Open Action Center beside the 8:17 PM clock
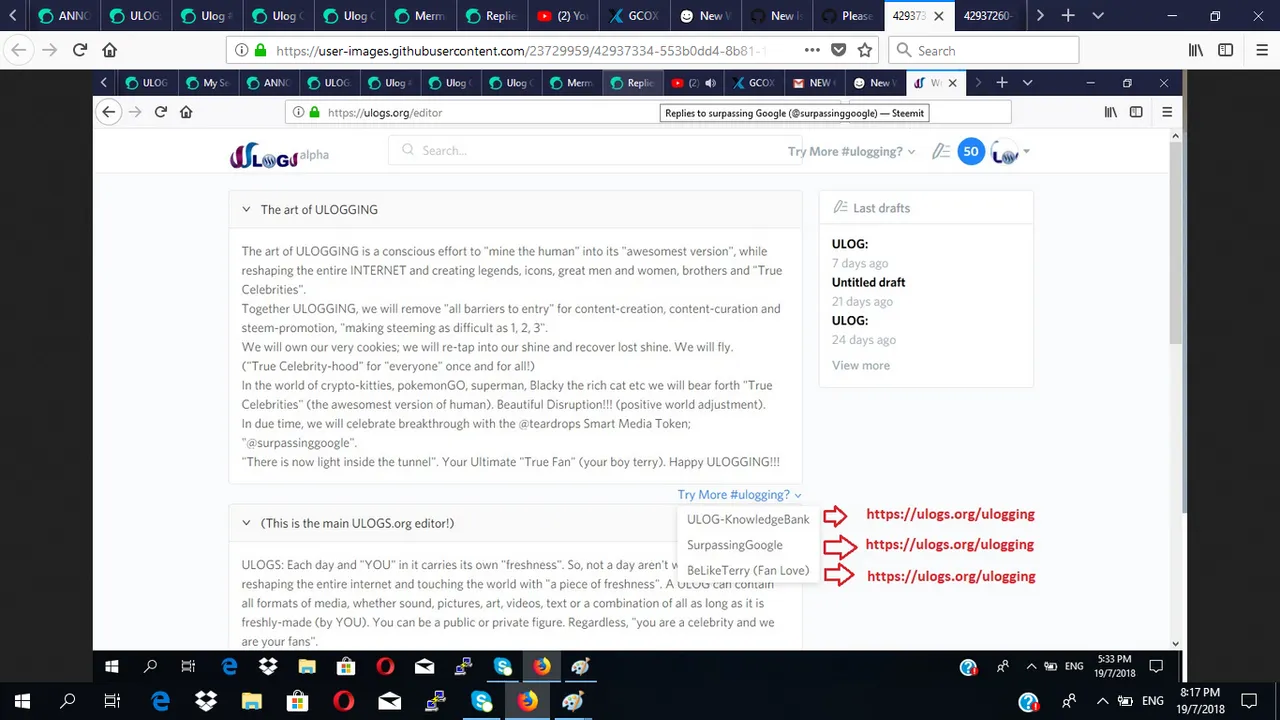This screenshot has height=720, width=1280. point(1248,702)
